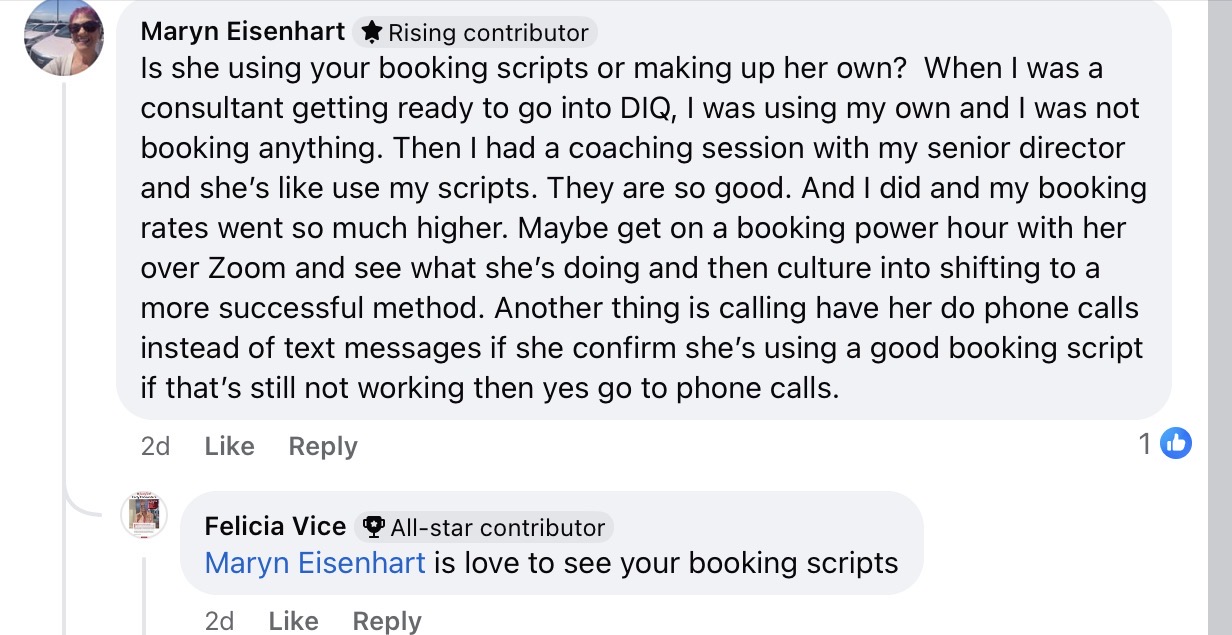Click the Maryn Eisenhart mention in Felicia's reply
The height and width of the screenshot is (635, 1232).
(315, 563)
